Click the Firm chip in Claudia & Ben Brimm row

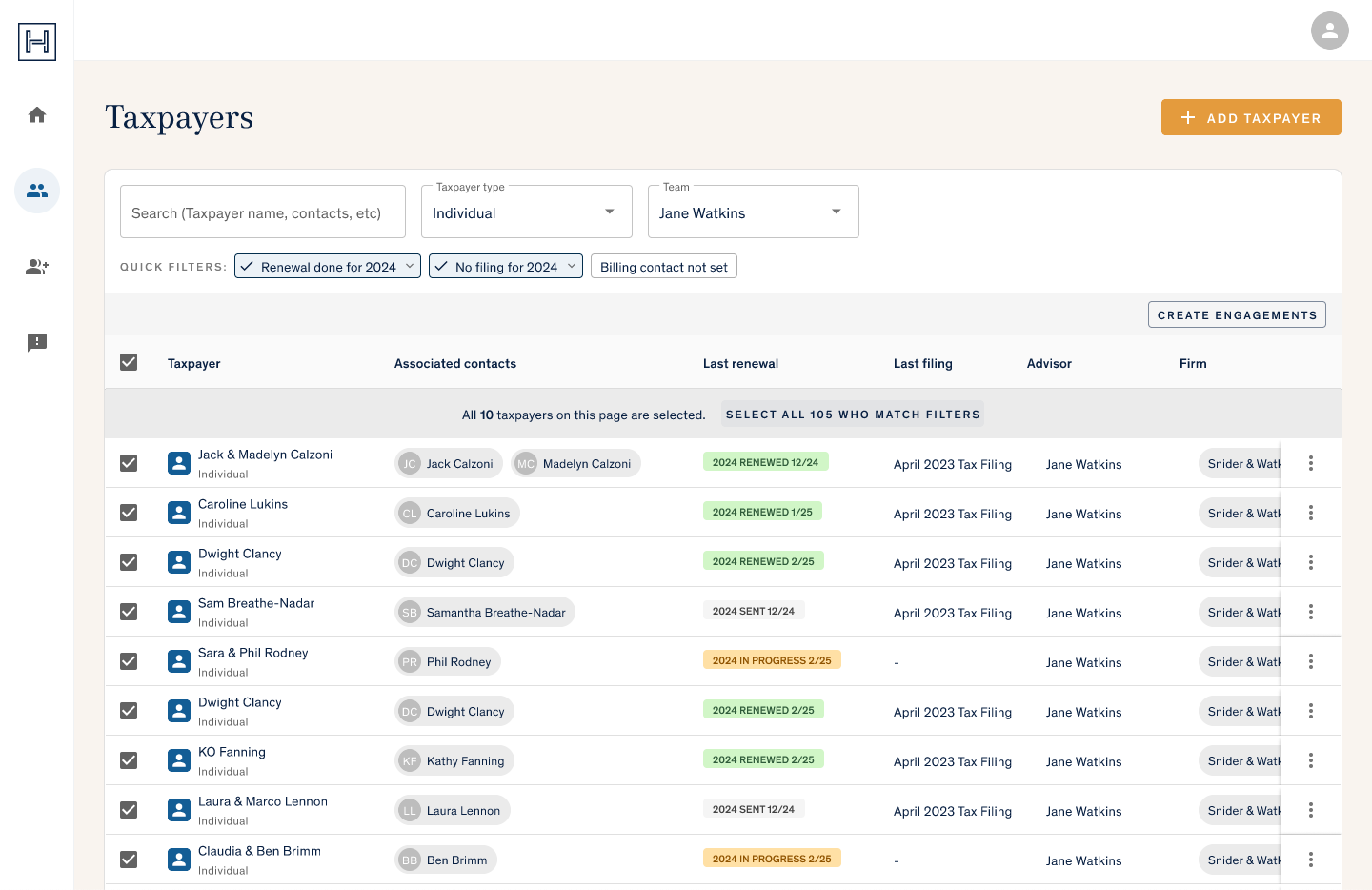coord(1240,860)
